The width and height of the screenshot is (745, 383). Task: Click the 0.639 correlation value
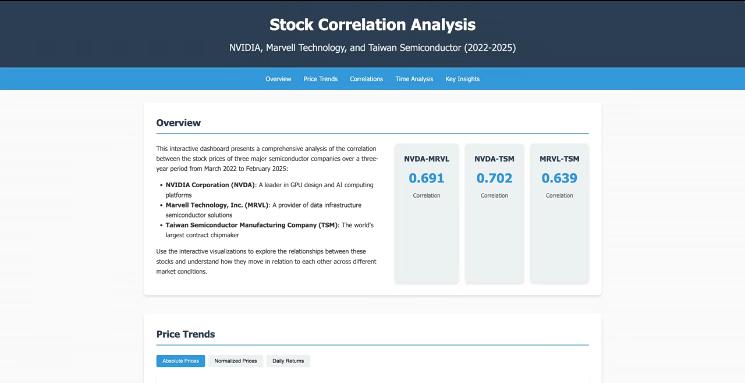point(559,178)
